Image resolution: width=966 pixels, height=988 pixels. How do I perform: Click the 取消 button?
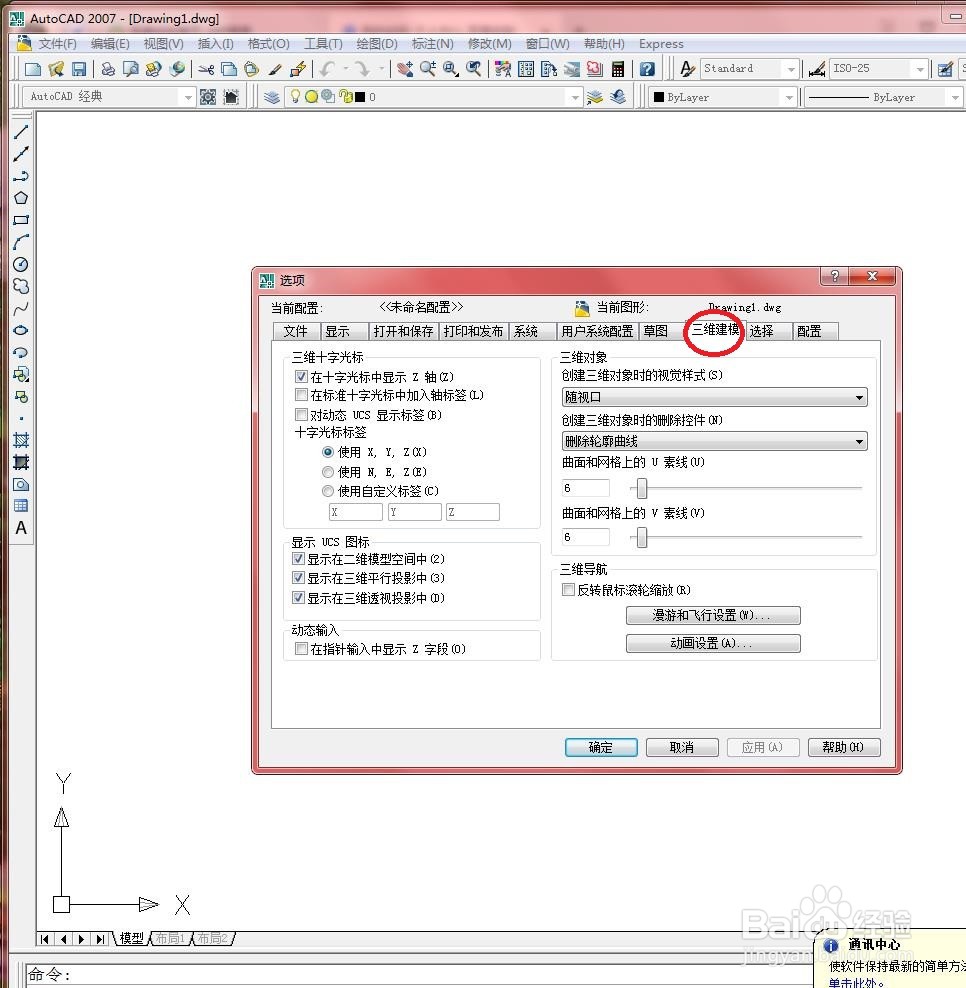click(x=682, y=747)
